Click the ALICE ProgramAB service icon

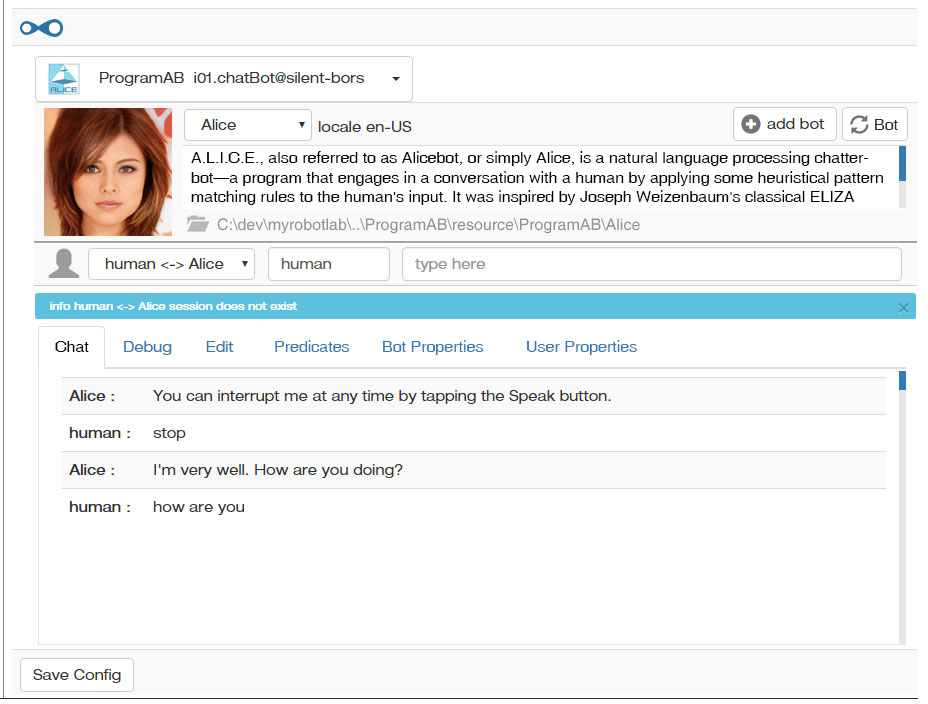tap(63, 79)
